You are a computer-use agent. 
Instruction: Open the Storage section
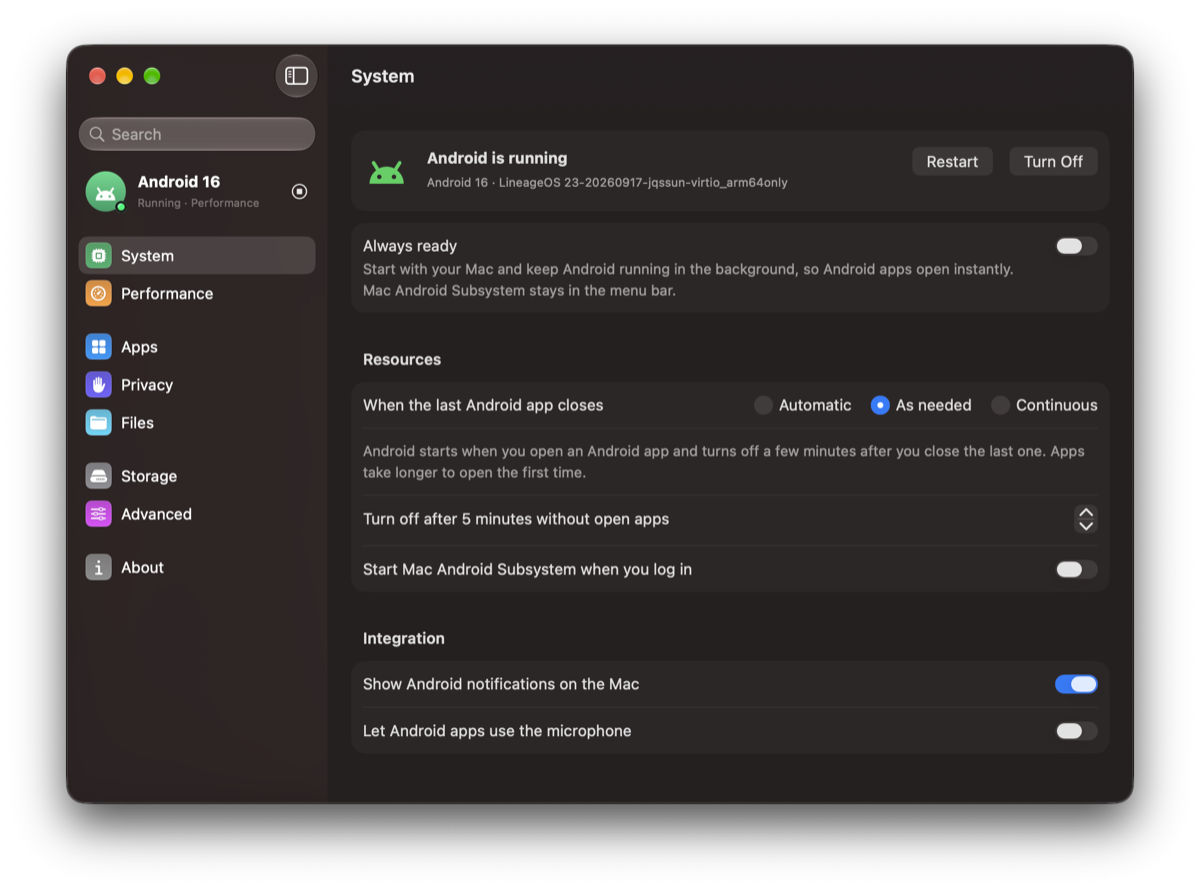[x=197, y=476]
